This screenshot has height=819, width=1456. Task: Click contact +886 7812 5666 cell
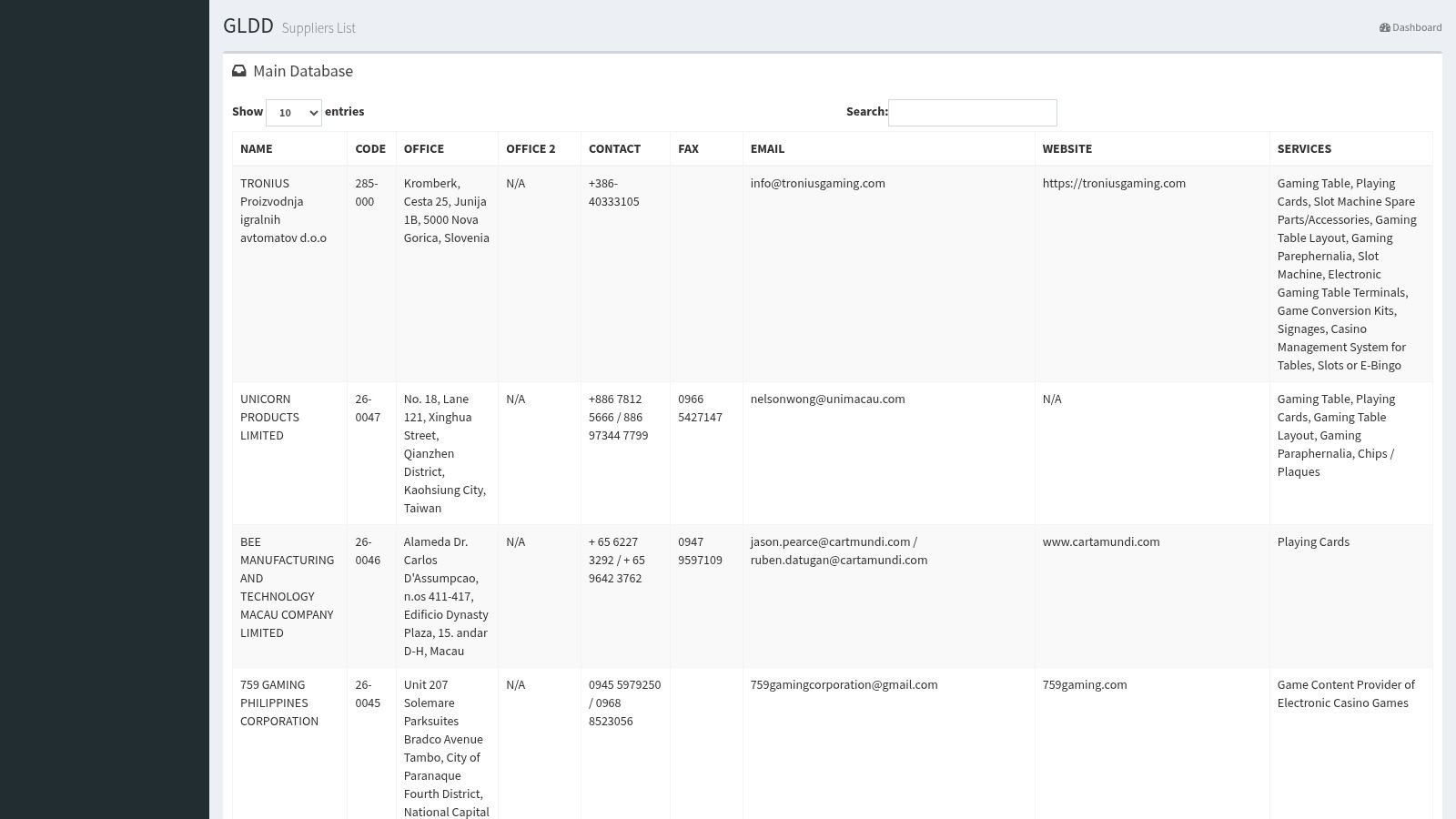(625, 453)
